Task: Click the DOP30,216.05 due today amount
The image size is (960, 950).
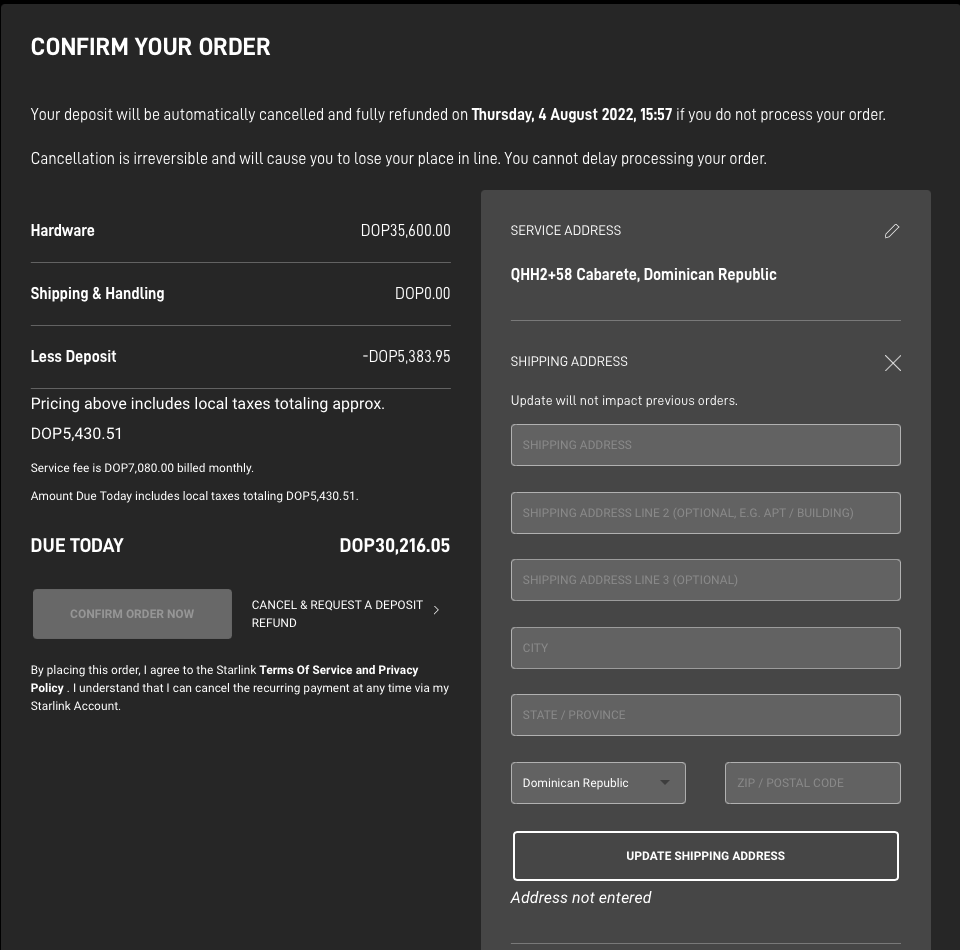Action: [x=395, y=545]
